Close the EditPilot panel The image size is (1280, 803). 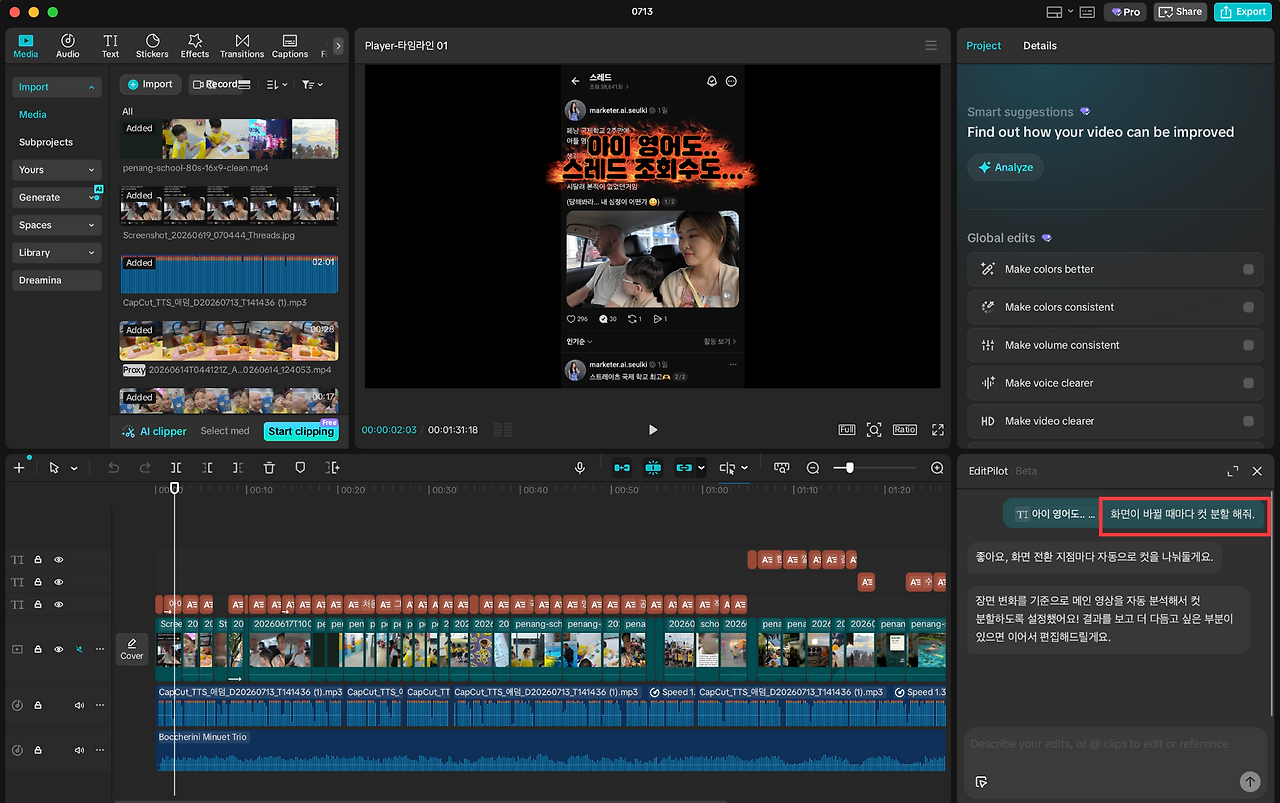pyautogui.click(x=1257, y=471)
